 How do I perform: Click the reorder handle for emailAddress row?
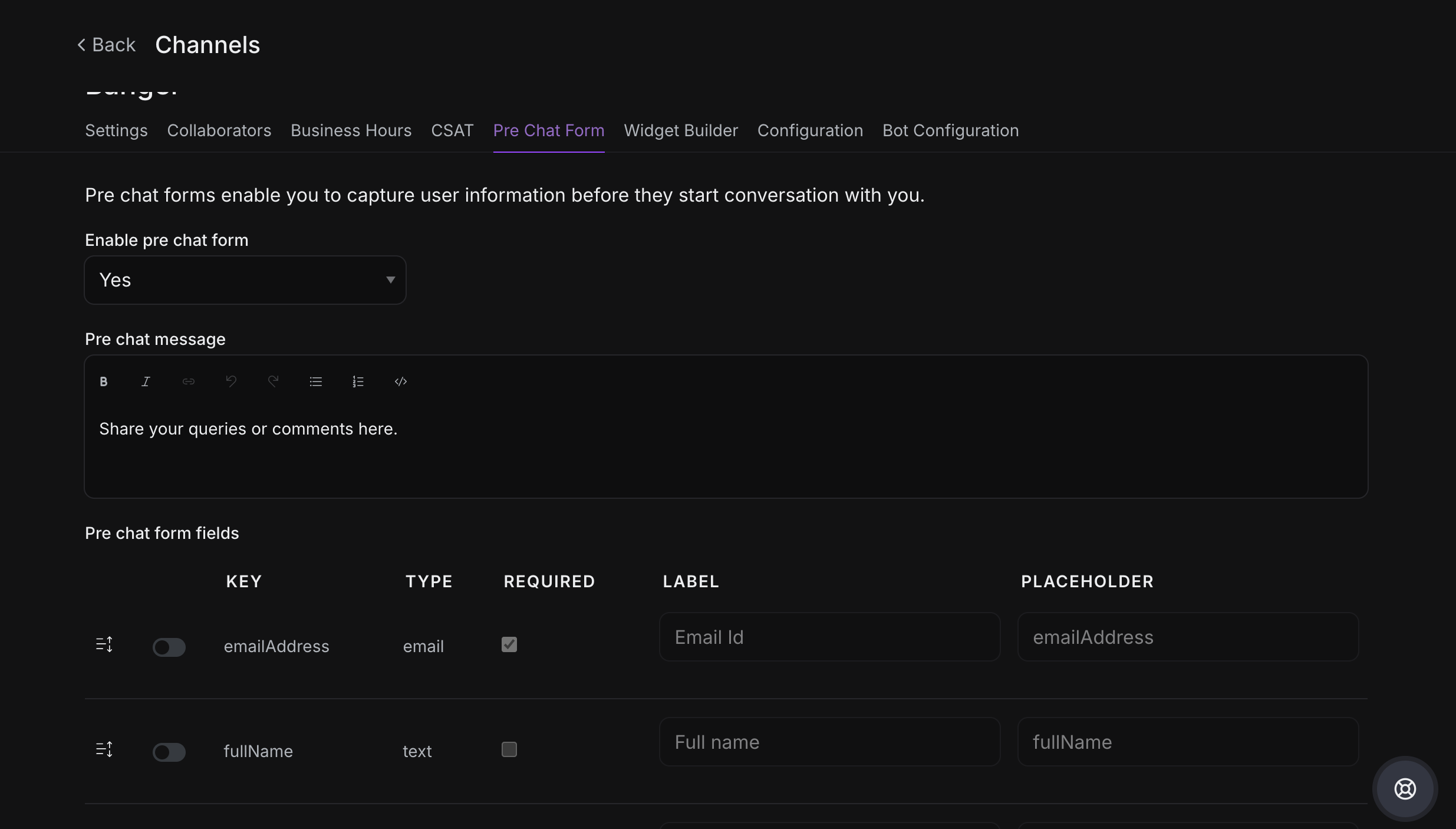coord(104,644)
